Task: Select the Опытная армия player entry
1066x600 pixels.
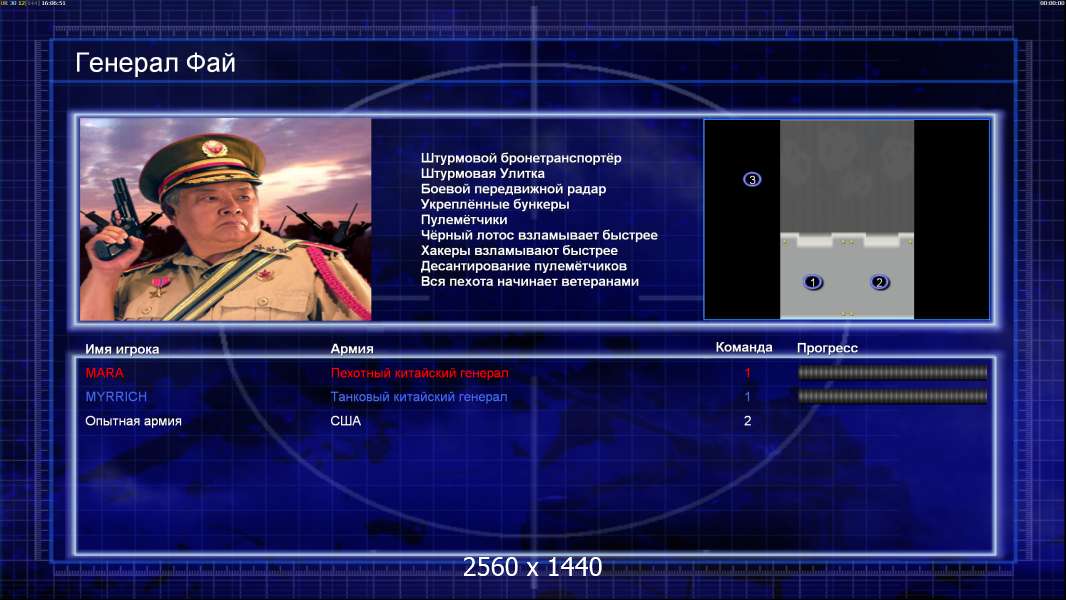Action: point(133,421)
